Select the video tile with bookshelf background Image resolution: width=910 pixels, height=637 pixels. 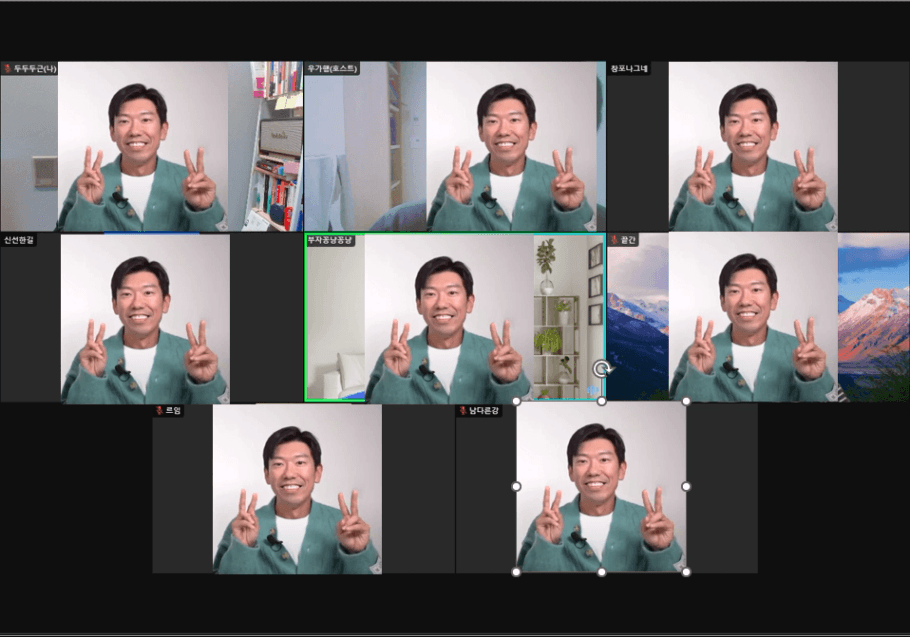[151, 147]
